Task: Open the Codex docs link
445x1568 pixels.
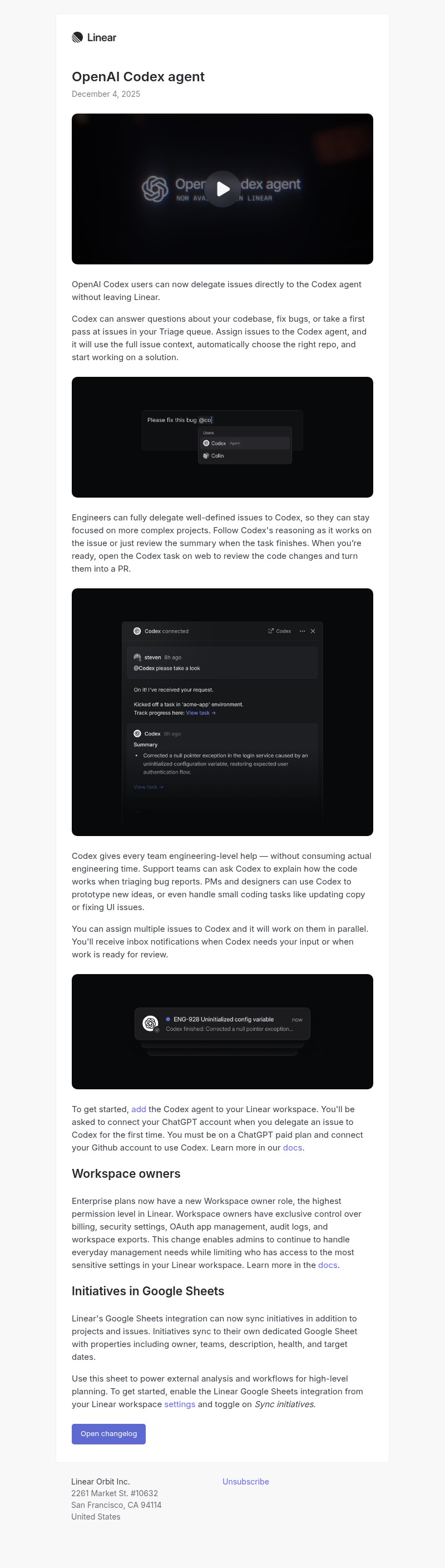Action: pyautogui.click(x=292, y=1147)
